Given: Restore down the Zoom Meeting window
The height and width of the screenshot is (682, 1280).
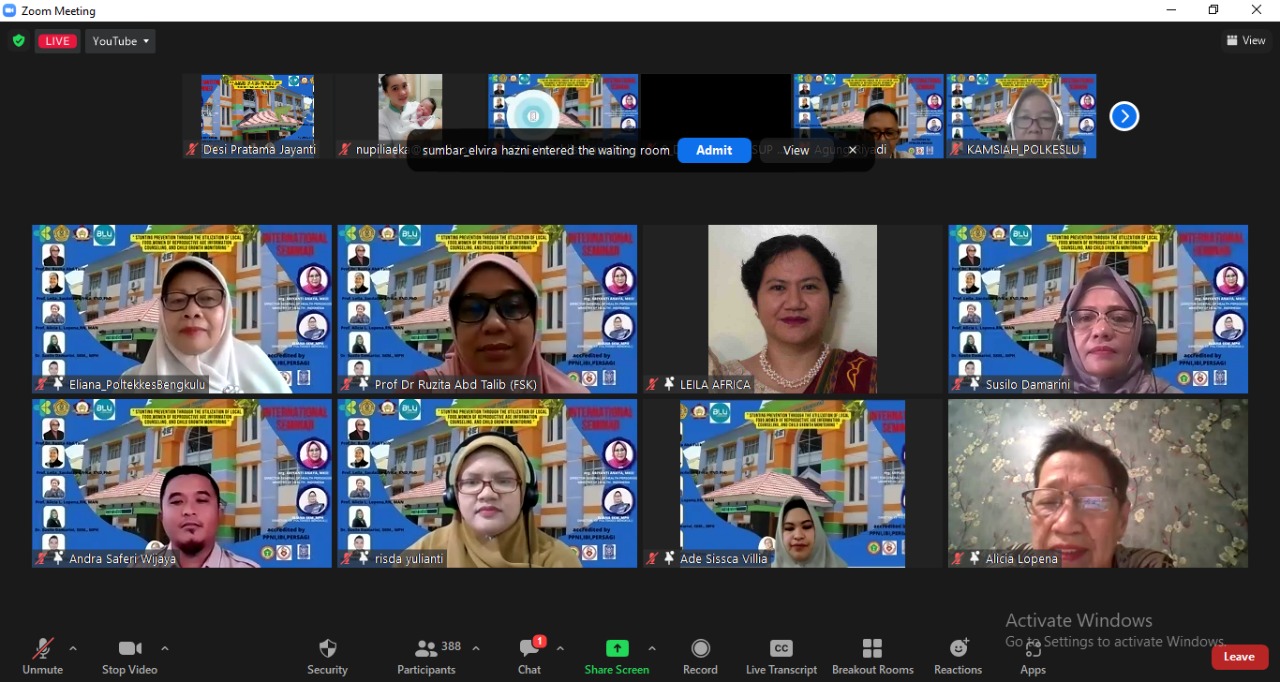Looking at the screenshot, I should tap(1213, 10).
